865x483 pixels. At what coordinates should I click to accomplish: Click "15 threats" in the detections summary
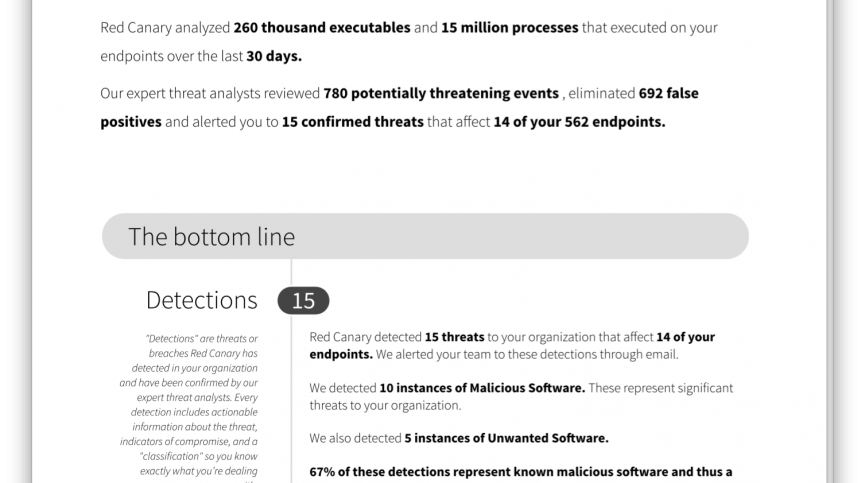pos(454,337)
